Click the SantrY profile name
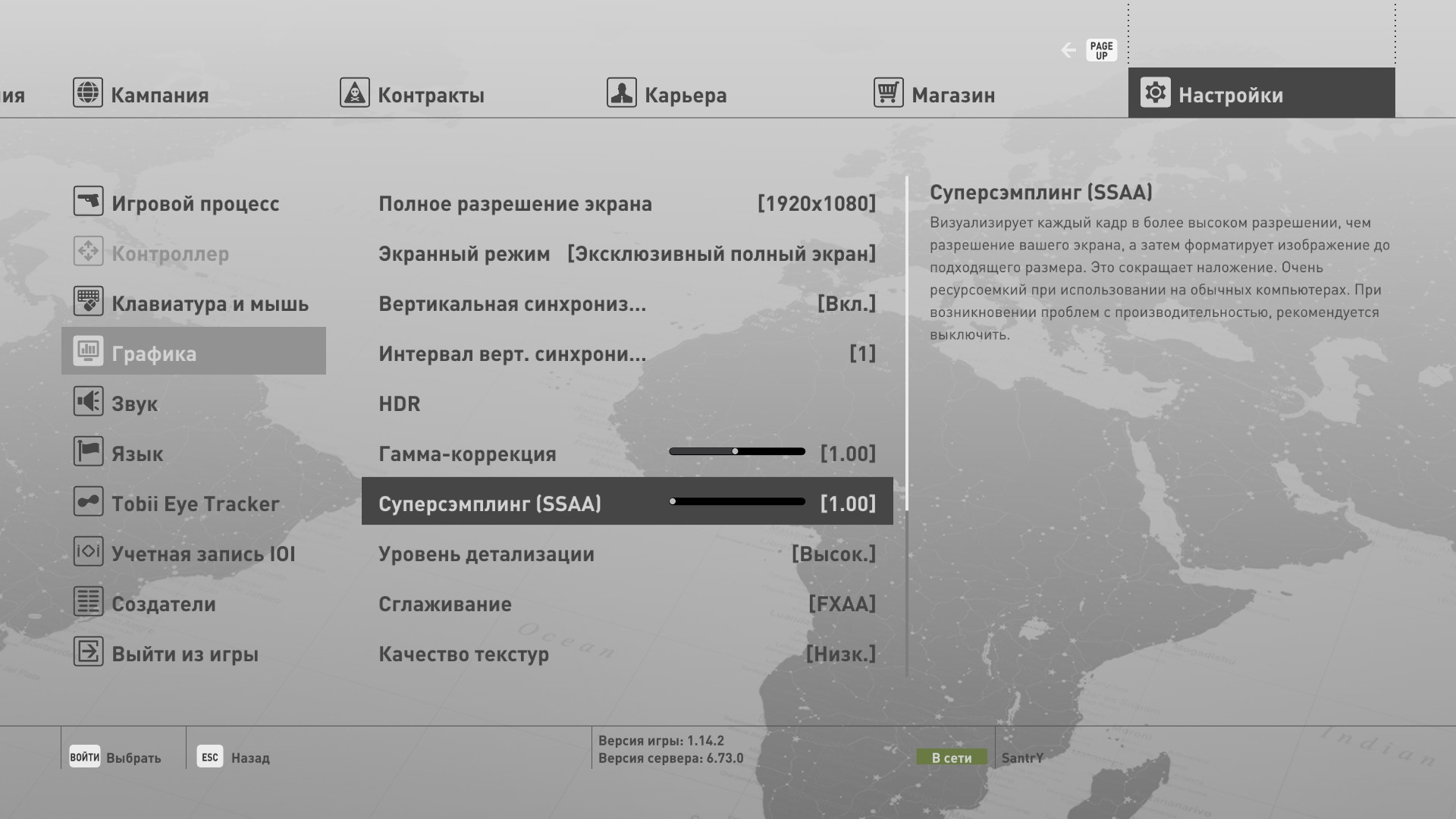Image resolution: width=1456 pixels, height=819 pixels. pos(1022,758)
